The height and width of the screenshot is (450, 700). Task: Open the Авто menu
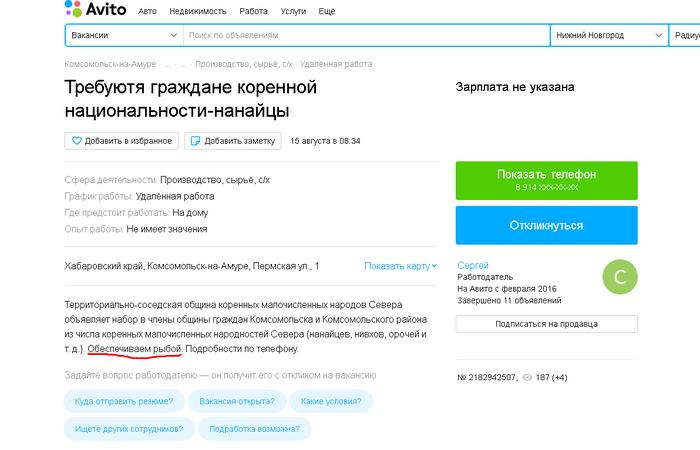147,12
